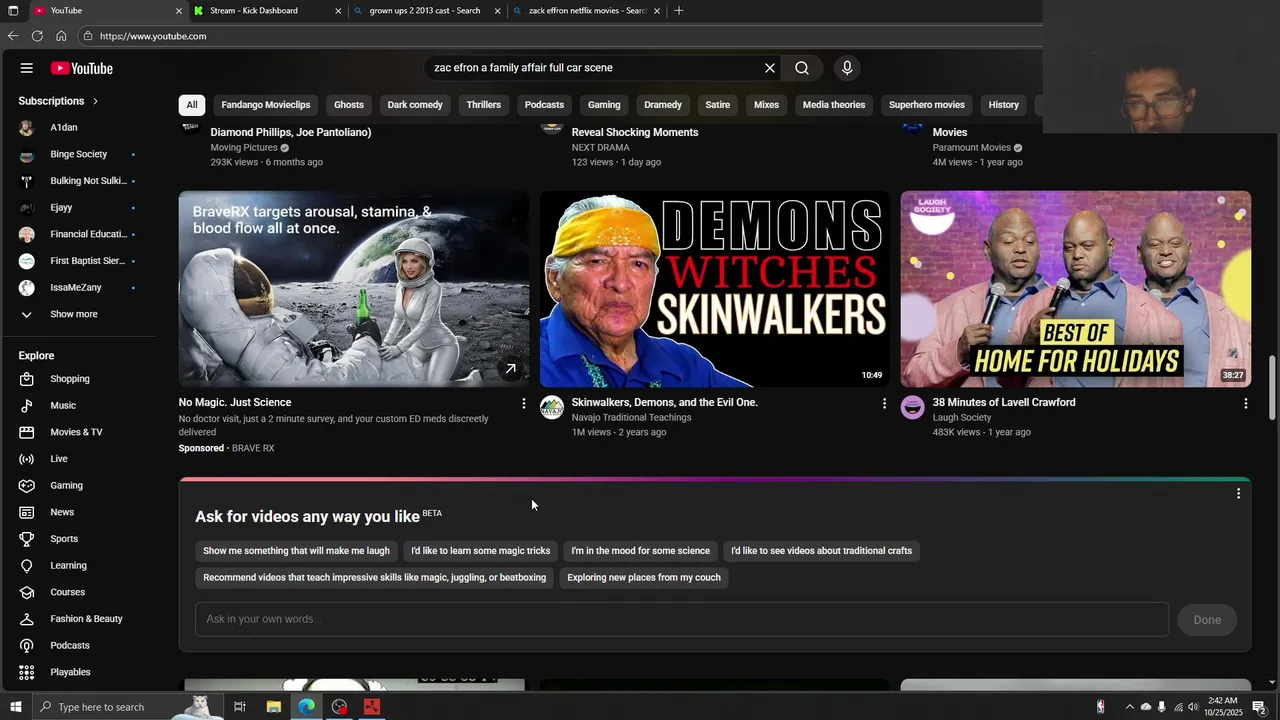1280x720 pixels.
Task: Open File Explorer from taskbar
Action: pos(273,707)
